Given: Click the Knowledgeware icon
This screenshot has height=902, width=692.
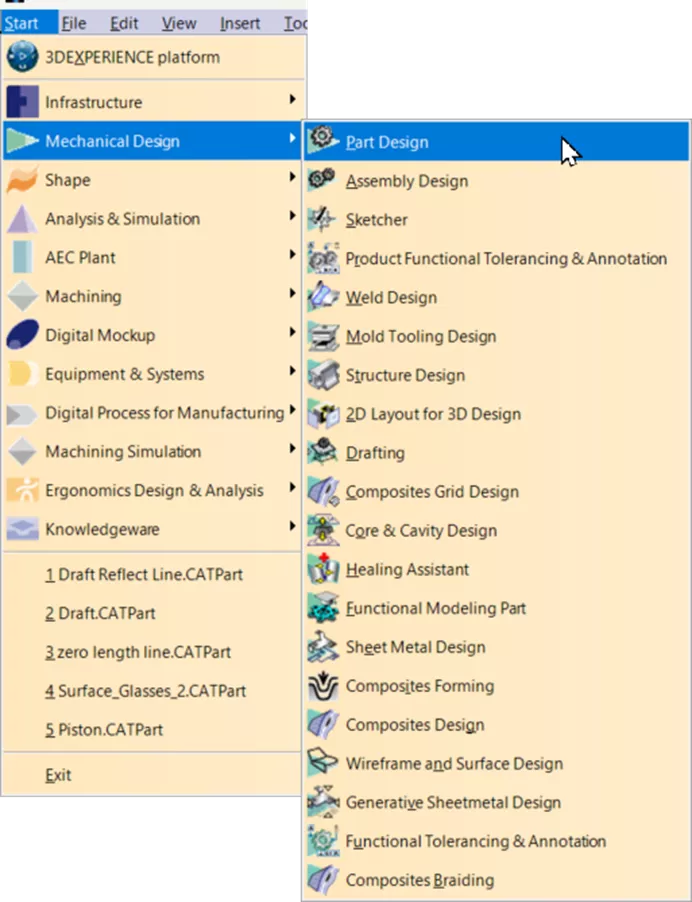Looking at the screenshot, I should (x=22, y=529).
